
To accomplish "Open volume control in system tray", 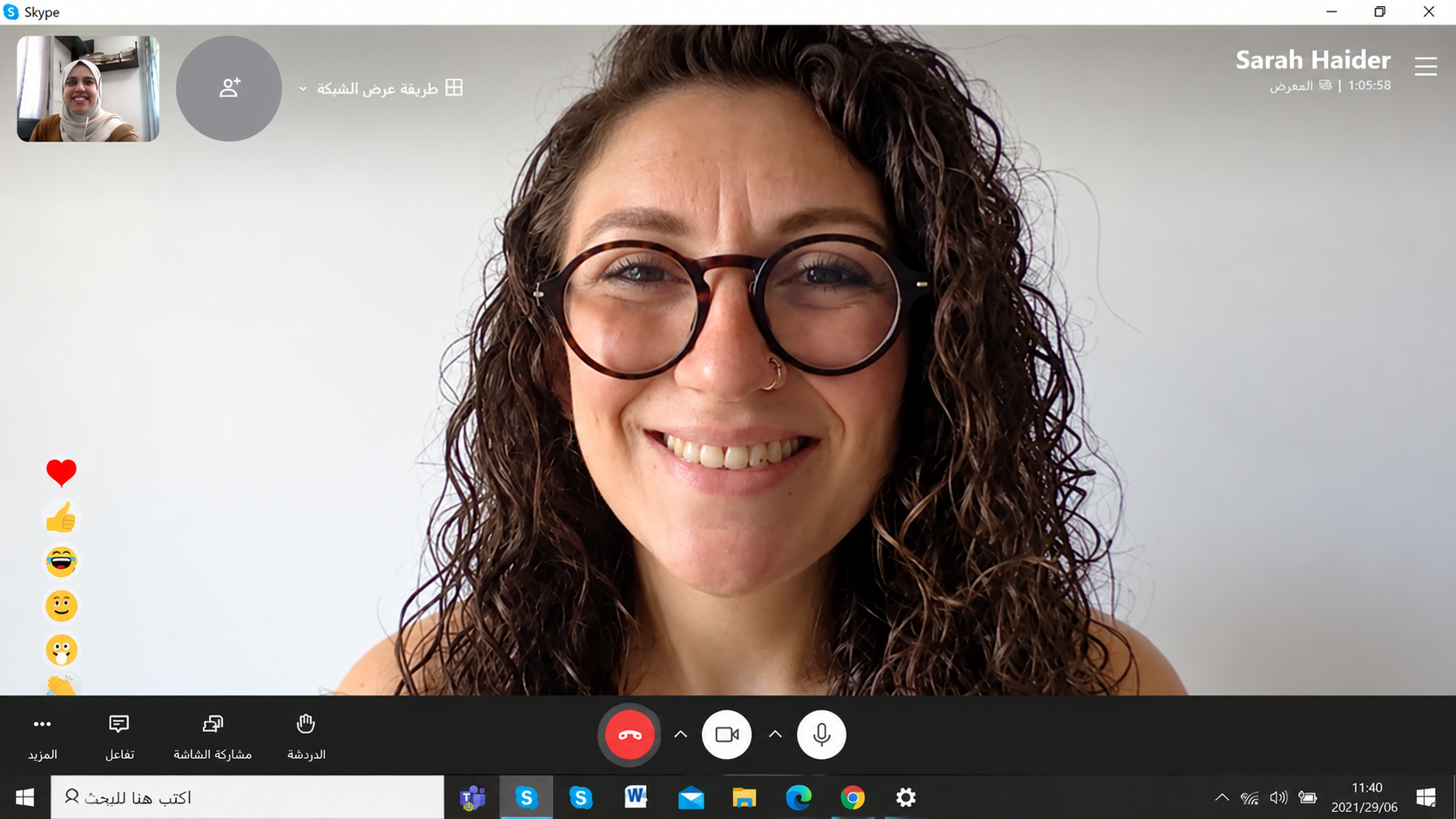I will pos(1278,797).
